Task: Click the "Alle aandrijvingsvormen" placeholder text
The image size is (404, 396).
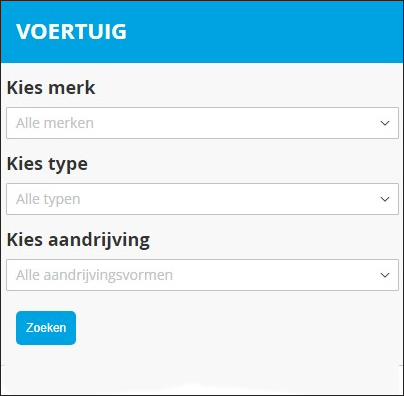Action: tap(94, 275)
